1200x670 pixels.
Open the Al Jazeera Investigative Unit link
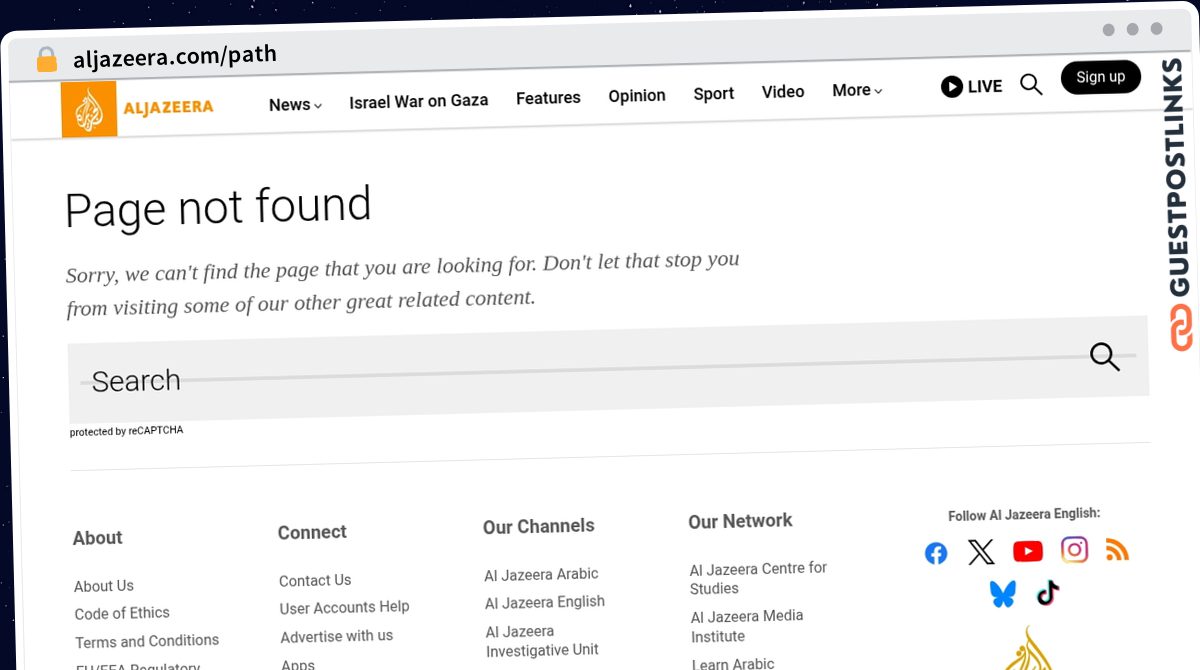point(542,641)
